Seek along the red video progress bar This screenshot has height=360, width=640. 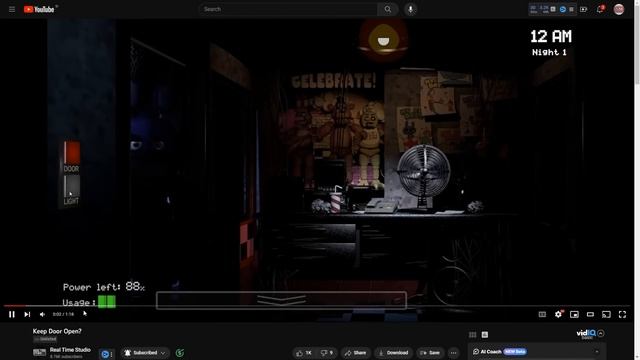(x=316, y=305)
